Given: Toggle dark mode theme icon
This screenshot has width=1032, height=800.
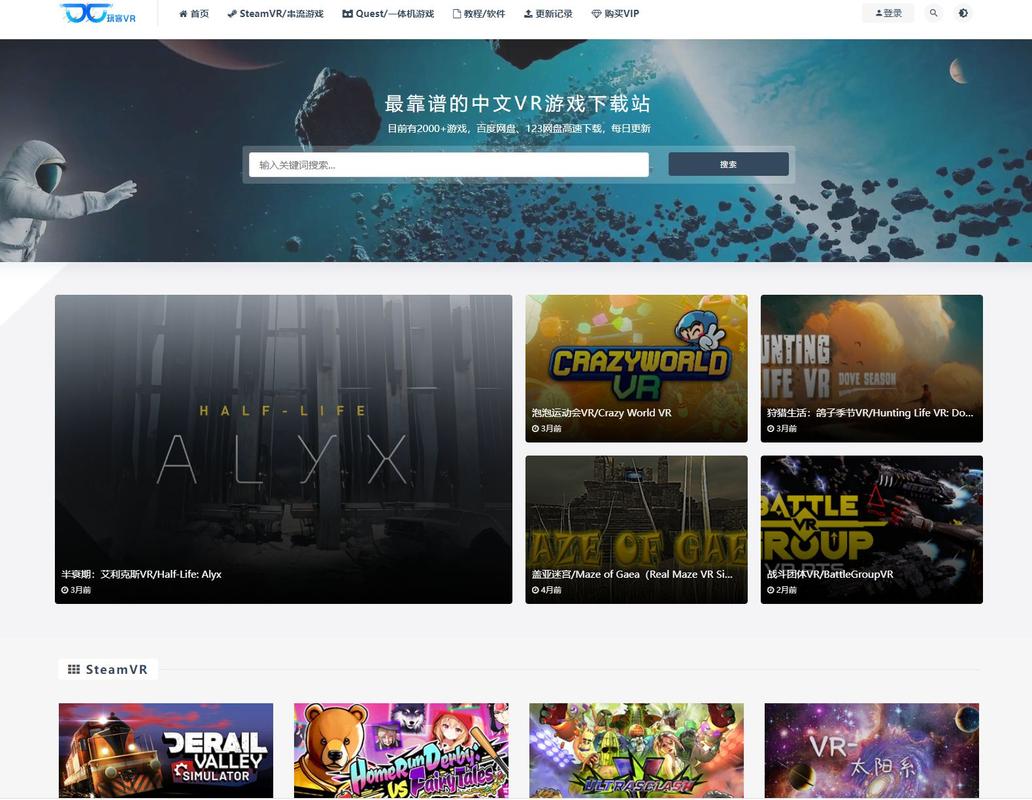Looking at the screenshot, I should (x=963, y=13).
